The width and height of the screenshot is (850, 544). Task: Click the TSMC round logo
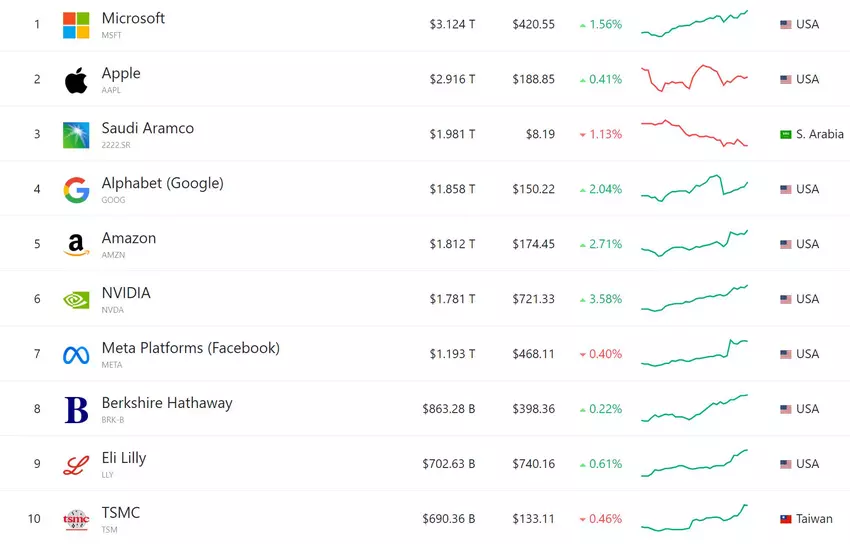click(76, 519)
